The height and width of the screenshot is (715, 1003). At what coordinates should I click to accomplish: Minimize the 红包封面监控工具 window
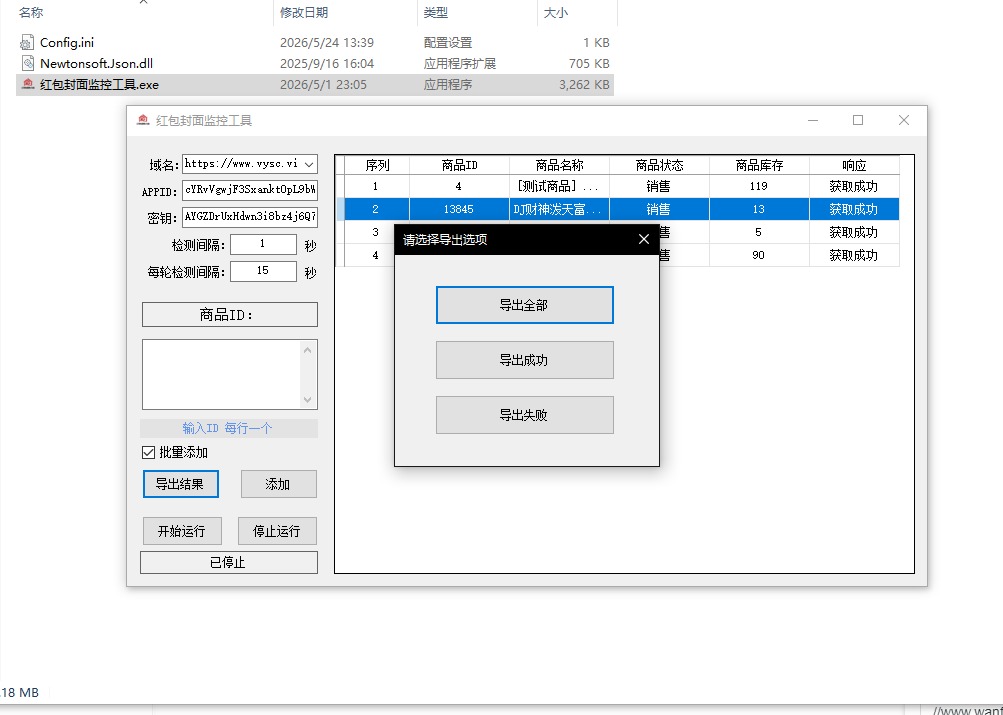click(813, 120)
